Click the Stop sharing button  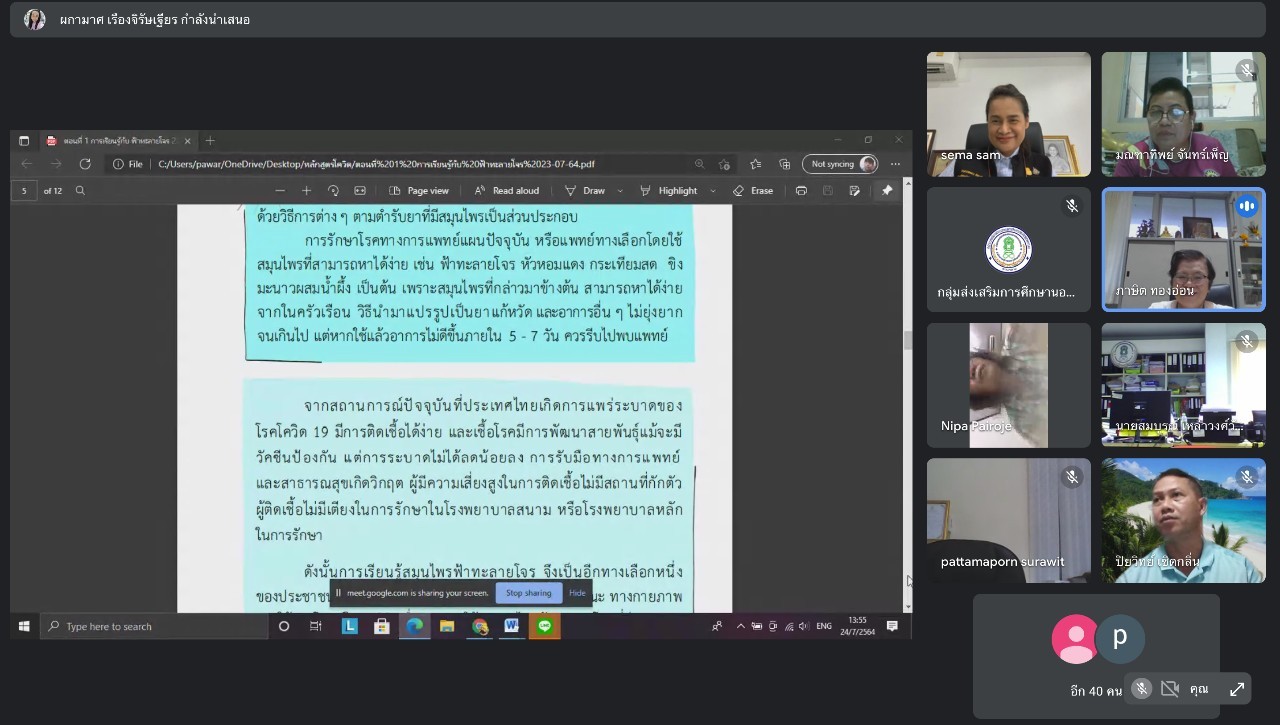pos(528,593)
